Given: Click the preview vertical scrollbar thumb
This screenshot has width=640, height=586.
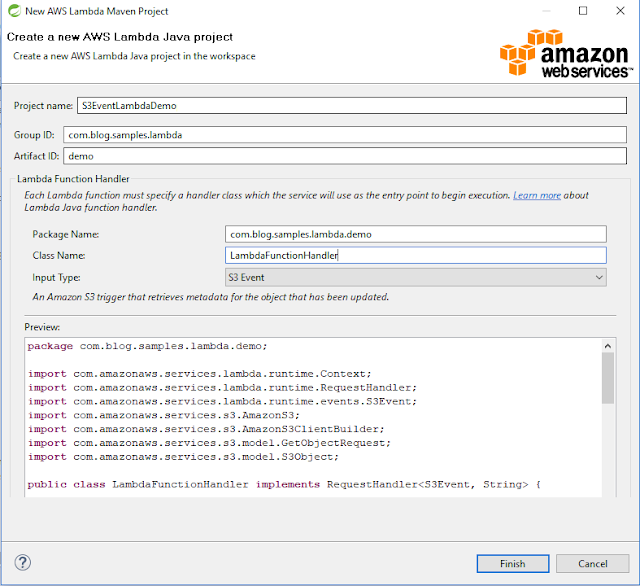Looking at the screenshot, I should [608, 378].
